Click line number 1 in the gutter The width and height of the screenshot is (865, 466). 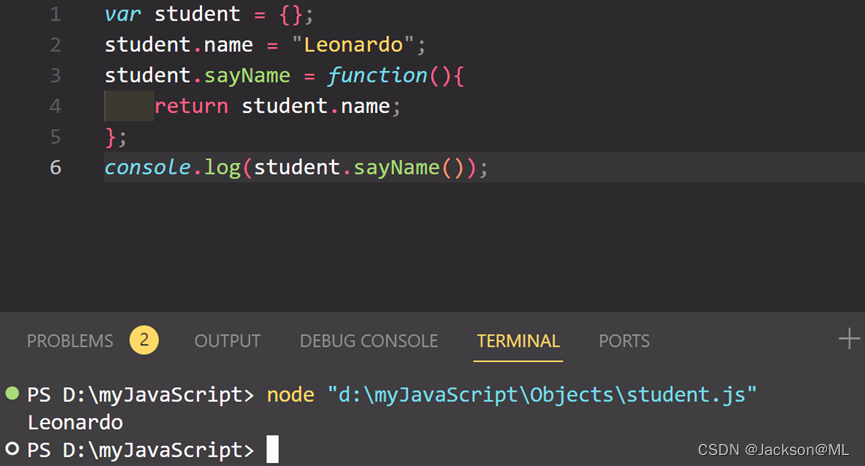coord(55,15)
